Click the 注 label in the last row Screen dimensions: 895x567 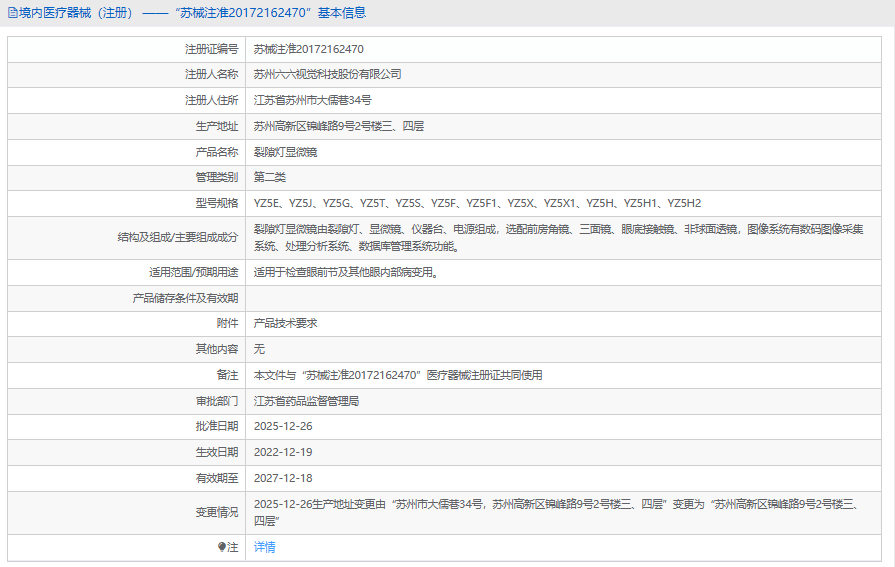coord(232,547)
